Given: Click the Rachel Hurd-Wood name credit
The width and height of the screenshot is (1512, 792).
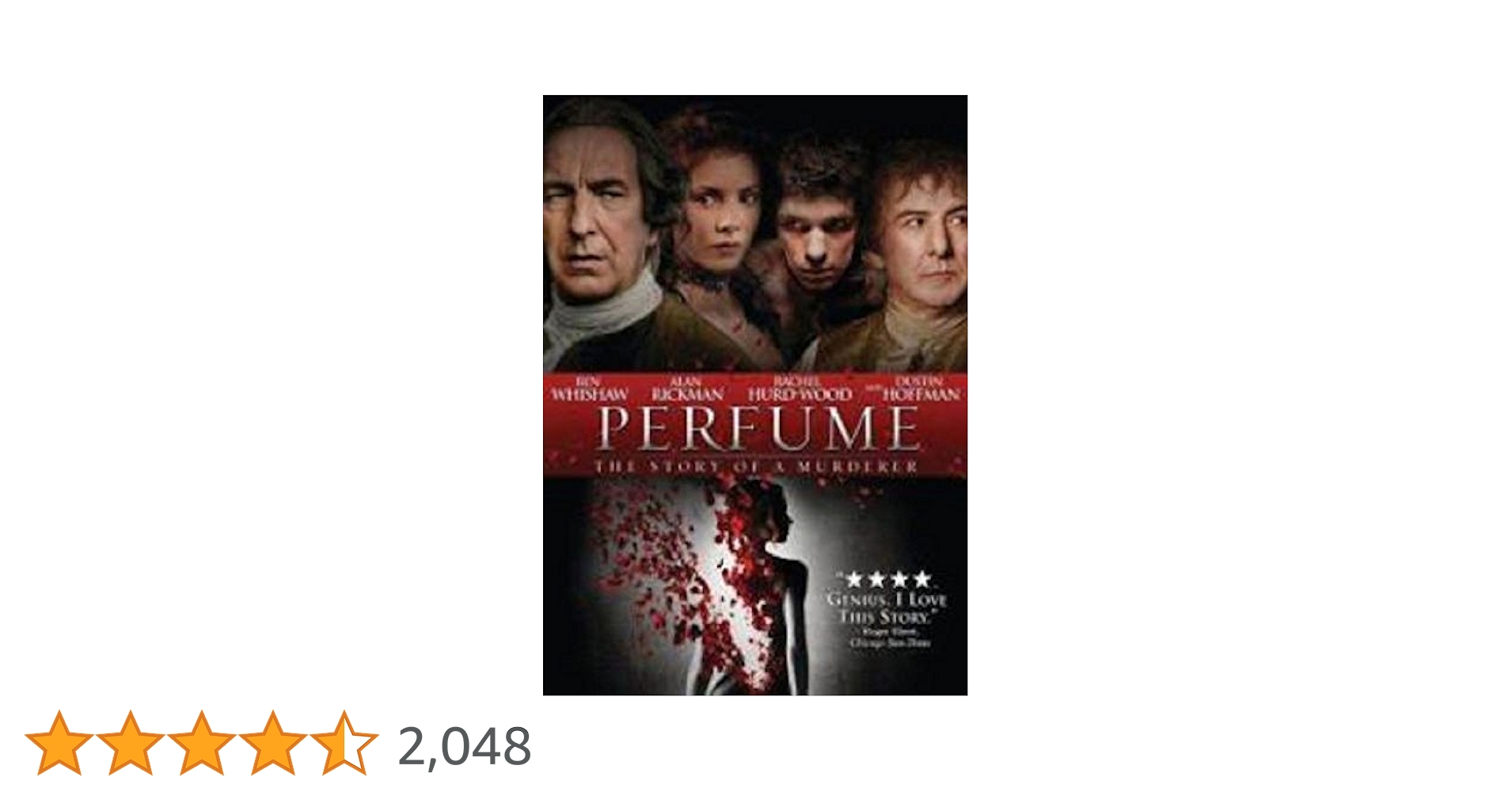Looking at the screenshot, I should (x=800, y=388).
